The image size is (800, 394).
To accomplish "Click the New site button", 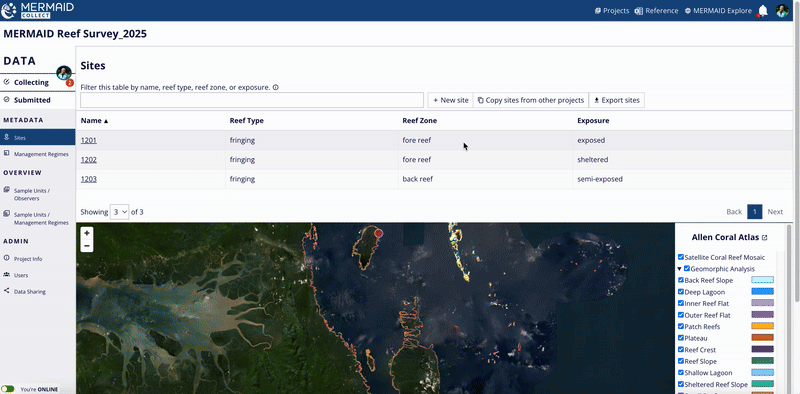I will coord(451,100).
